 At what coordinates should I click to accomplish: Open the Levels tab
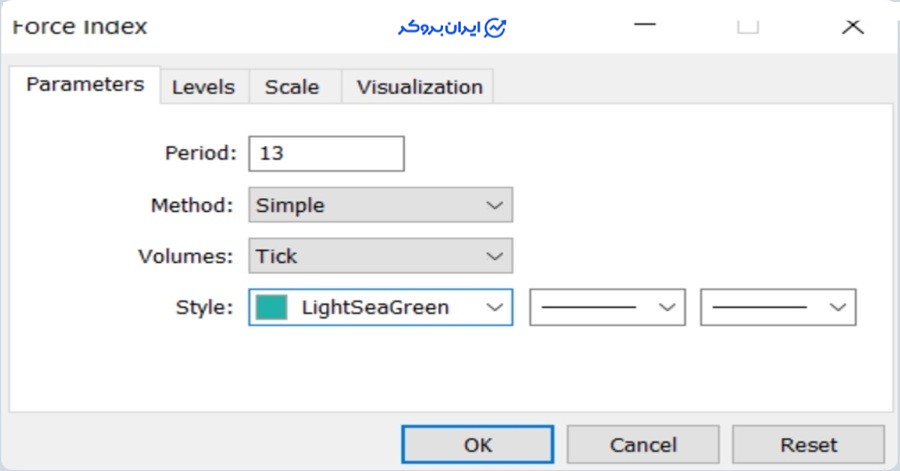coord(203,87)
